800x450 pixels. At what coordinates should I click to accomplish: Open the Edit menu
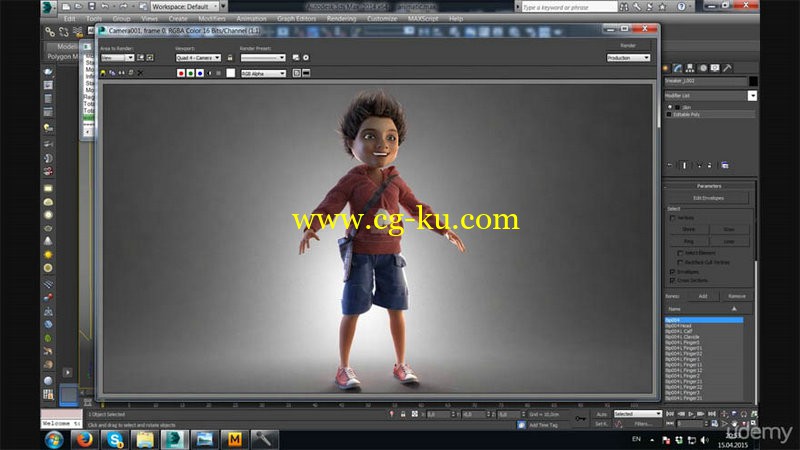pyautogui.click(x=69, y=18)
